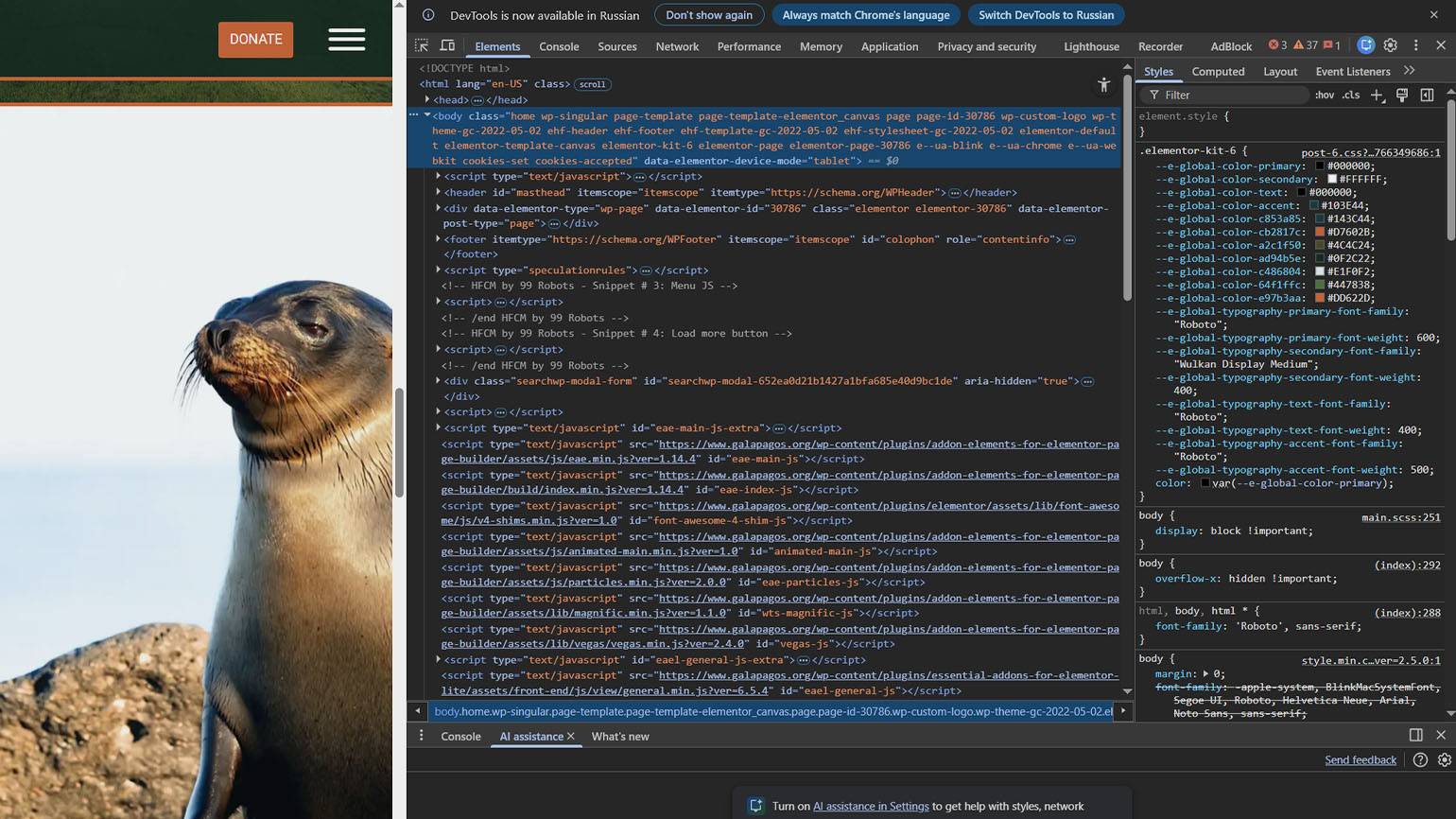Toggle the rendering emulations paintbrush icon

tap(1402, 95)
